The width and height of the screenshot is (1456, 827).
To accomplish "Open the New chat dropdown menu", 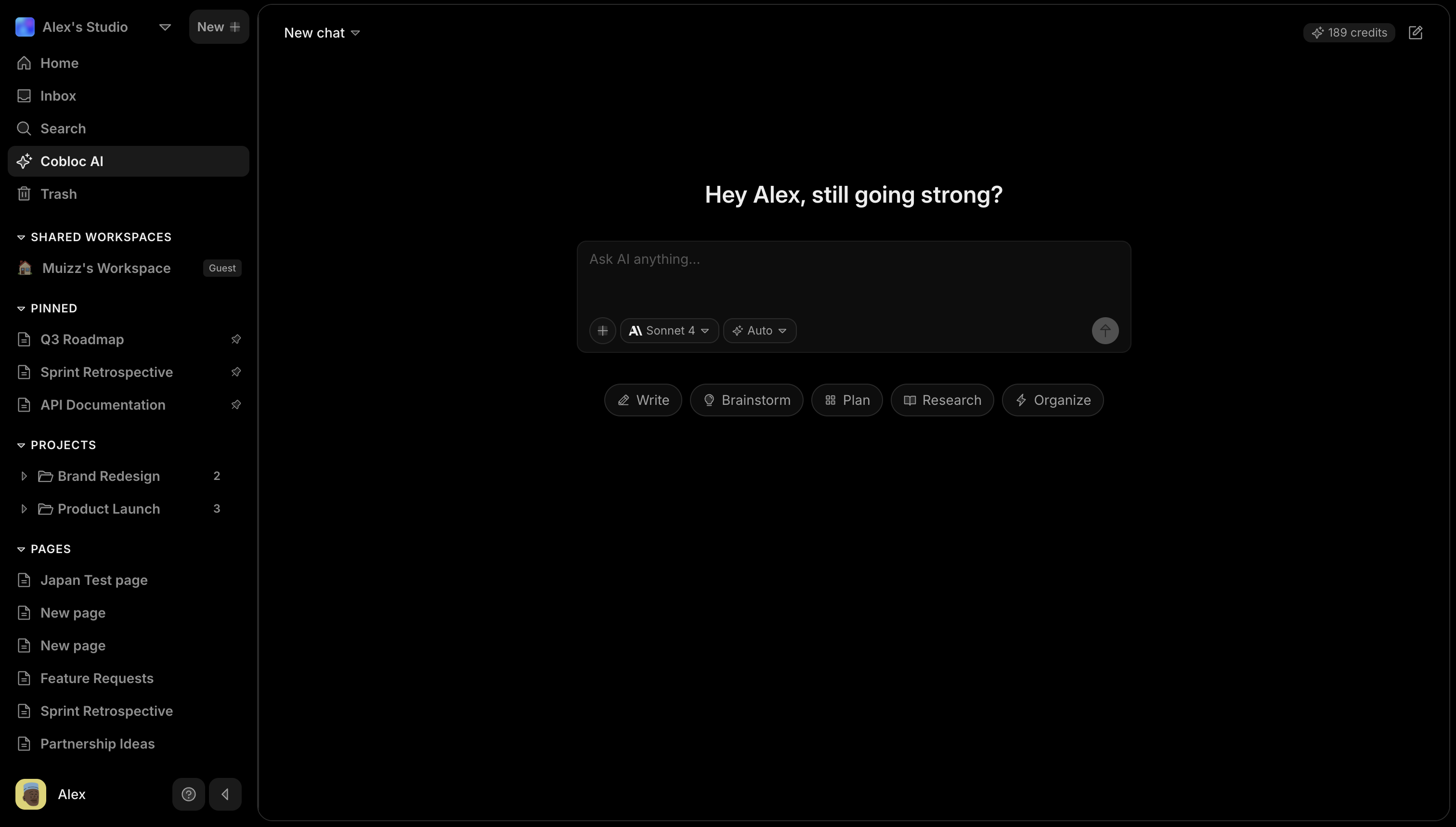I will pyautogui.click(x=322, y=32).
